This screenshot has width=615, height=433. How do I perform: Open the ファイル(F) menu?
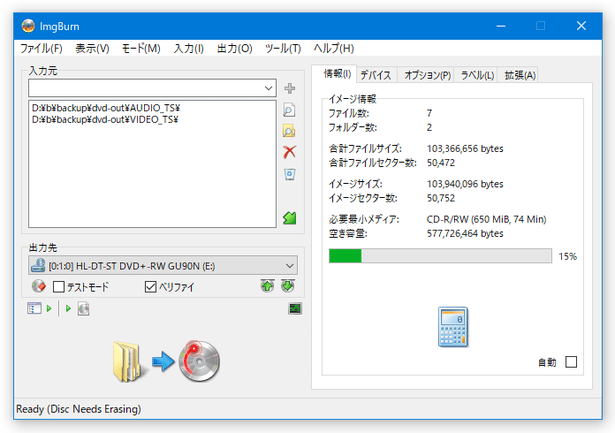coord(41,48)
